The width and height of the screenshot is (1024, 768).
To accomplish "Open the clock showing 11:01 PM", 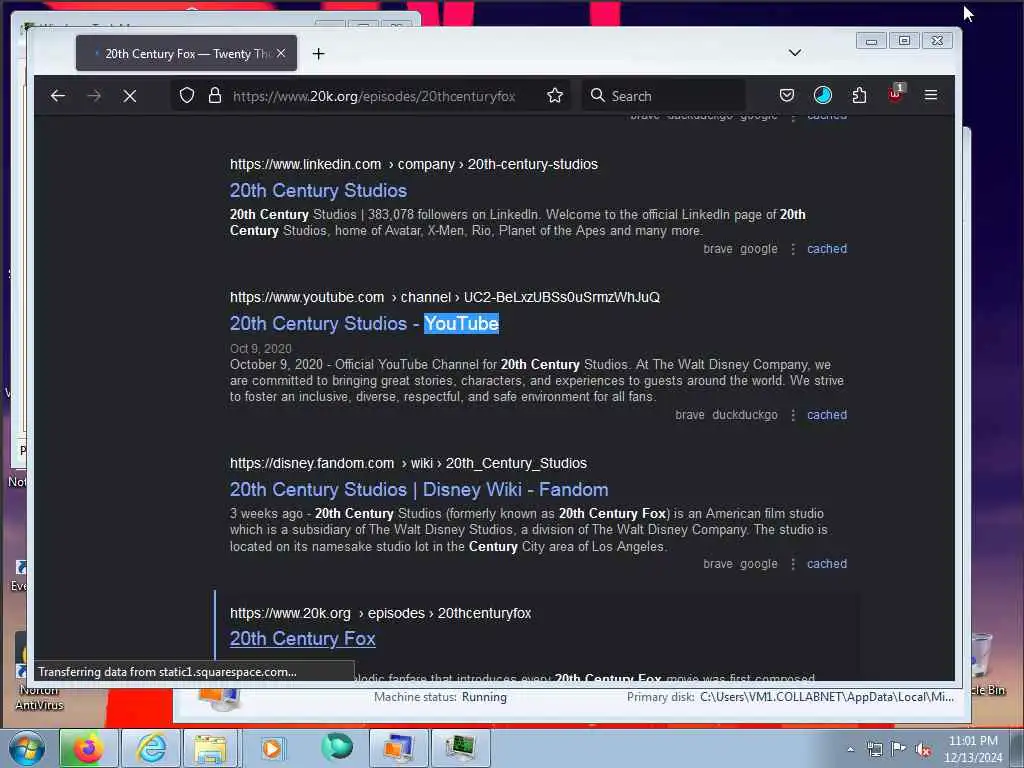I will click(x=973, y=749).
